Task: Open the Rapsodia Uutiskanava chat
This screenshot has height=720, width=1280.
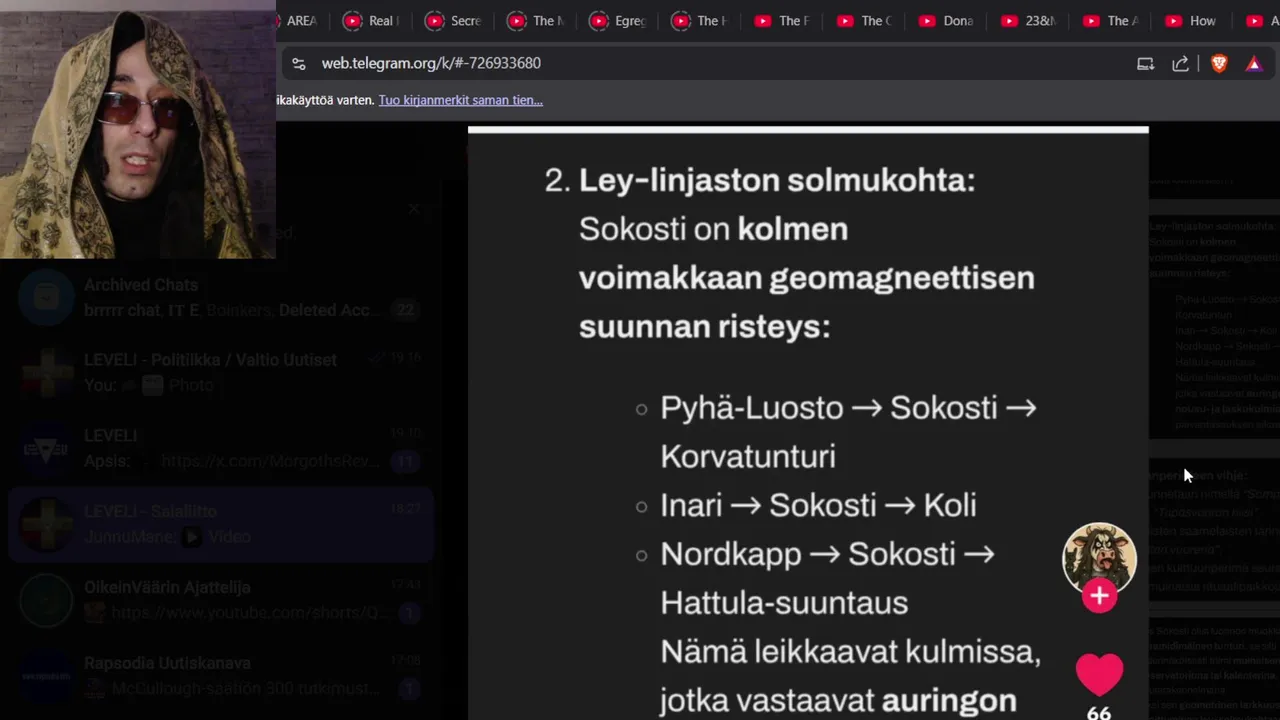Action: pos(220,676)
